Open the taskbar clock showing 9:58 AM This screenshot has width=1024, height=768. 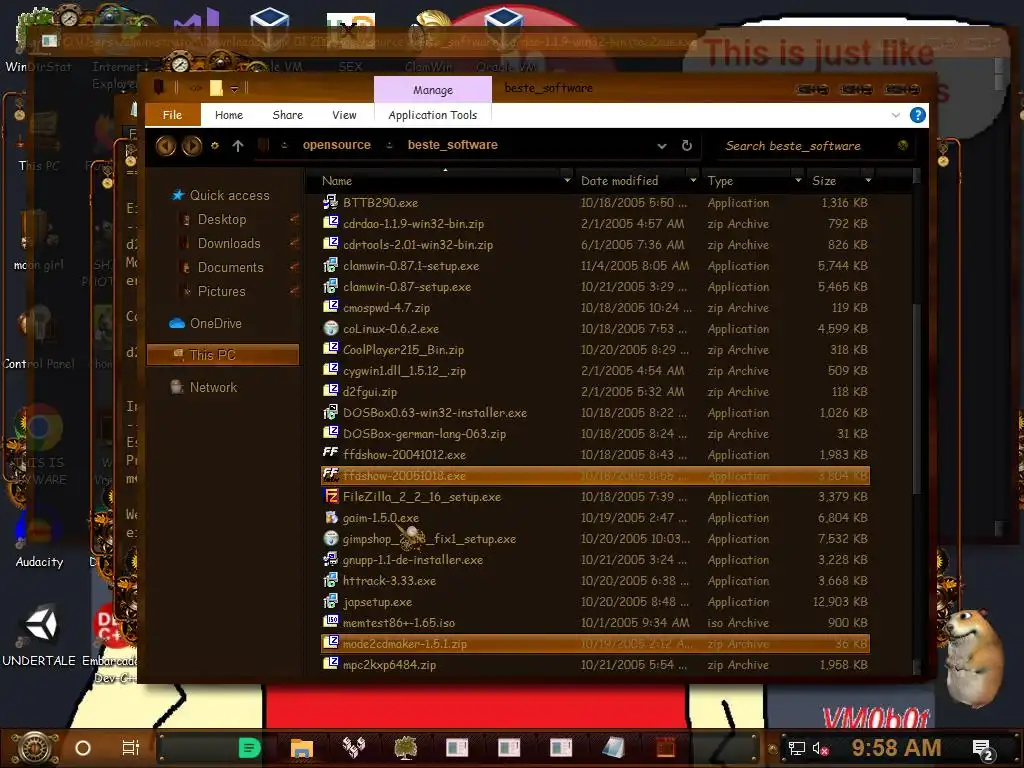click(x=895, y=748)
